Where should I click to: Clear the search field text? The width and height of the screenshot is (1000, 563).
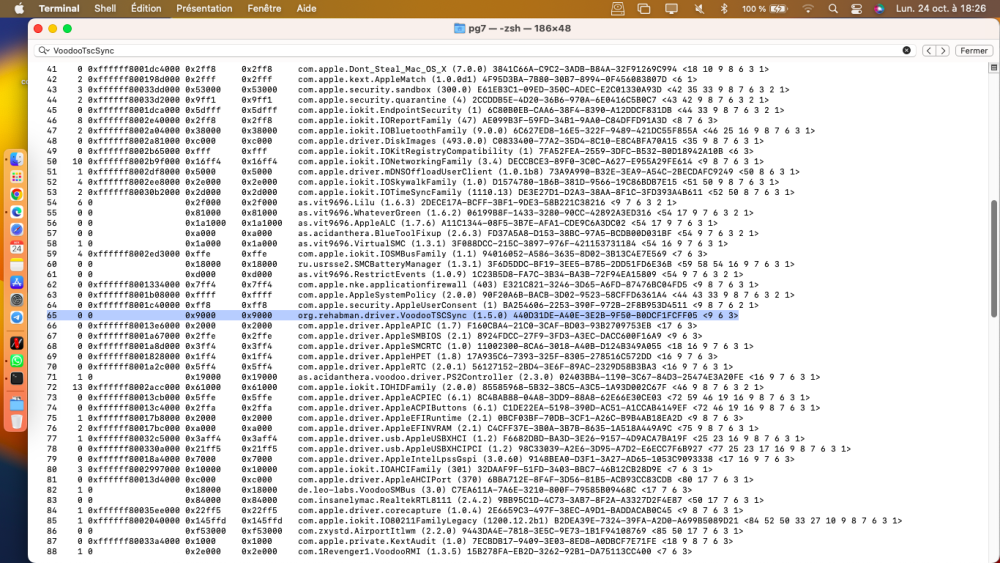pyautogui.click(x=906, y=50)
